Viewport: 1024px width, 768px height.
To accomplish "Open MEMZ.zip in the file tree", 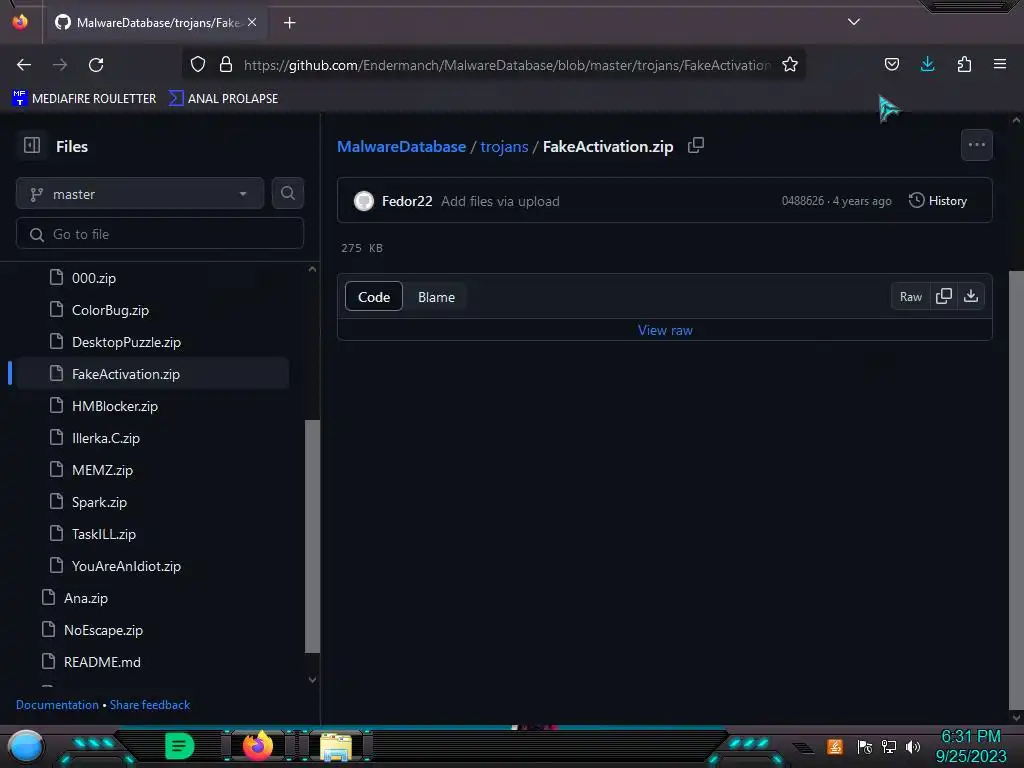I will 102,470.
